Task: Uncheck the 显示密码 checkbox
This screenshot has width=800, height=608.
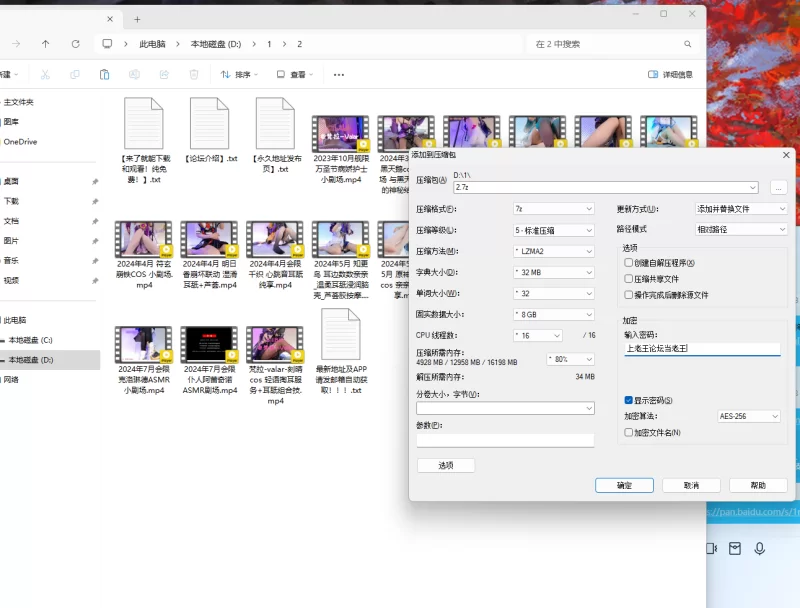Action: click(x=628, y=400)
